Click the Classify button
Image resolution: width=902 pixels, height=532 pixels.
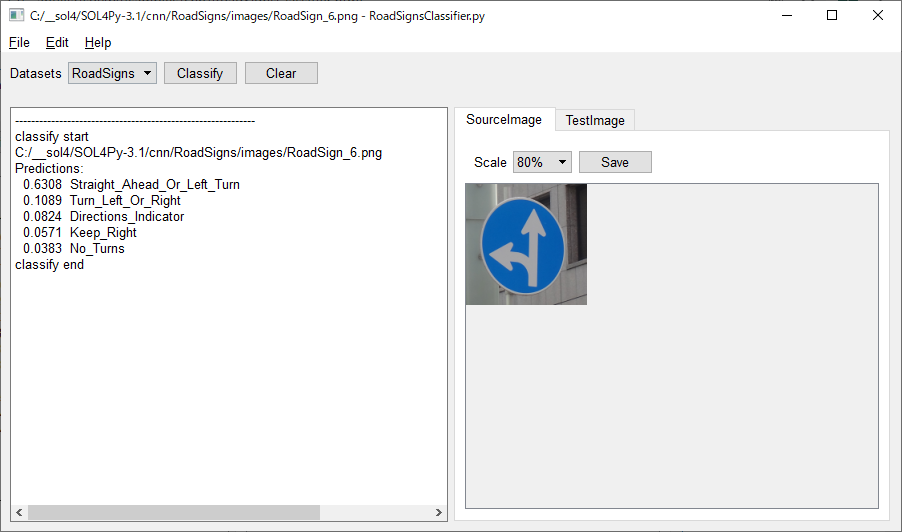click(x=200, y=74)
